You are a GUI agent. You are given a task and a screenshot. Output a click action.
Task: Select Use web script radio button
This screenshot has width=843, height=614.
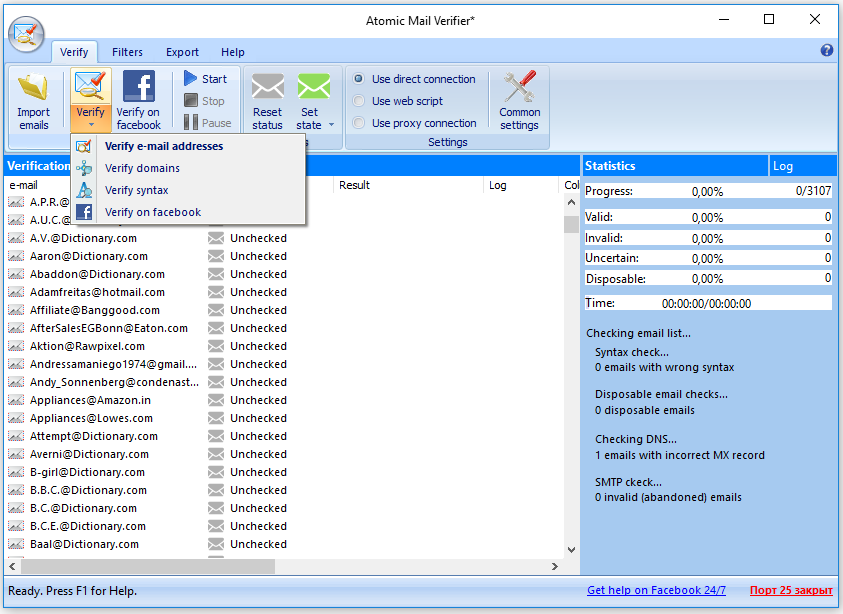(x=359, y=101)
